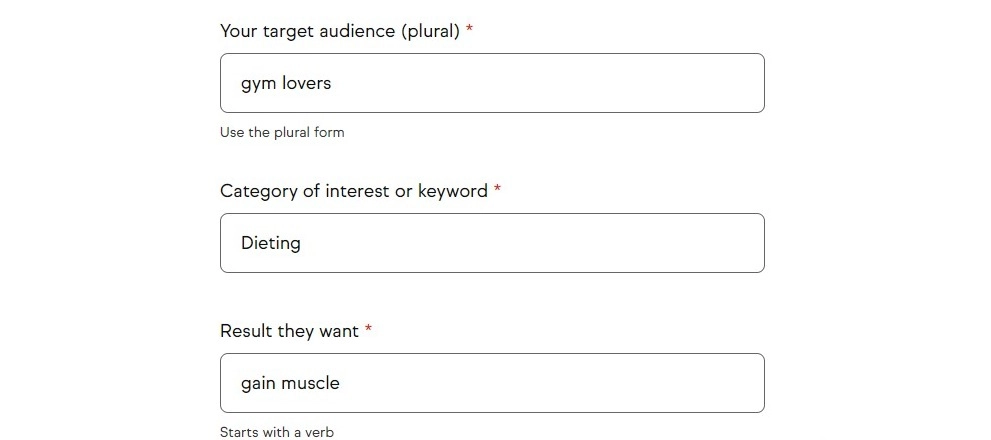Click the "Starts with a verb" hint
991x440 pixels.
[x=277, y=433]
